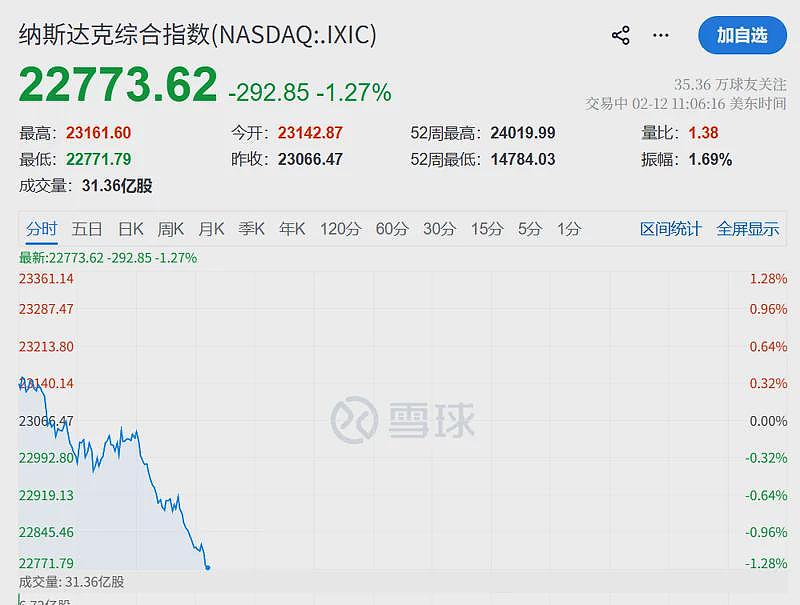Viewport: 800px width, 605px height.
Task: Click the 交易中 02-12 11:06:16 美东时间 status text
Action: click(686, 104)
